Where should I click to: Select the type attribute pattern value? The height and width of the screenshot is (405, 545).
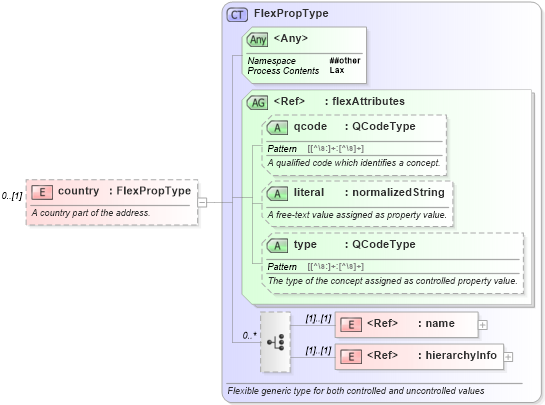click(x=336, y=267)
